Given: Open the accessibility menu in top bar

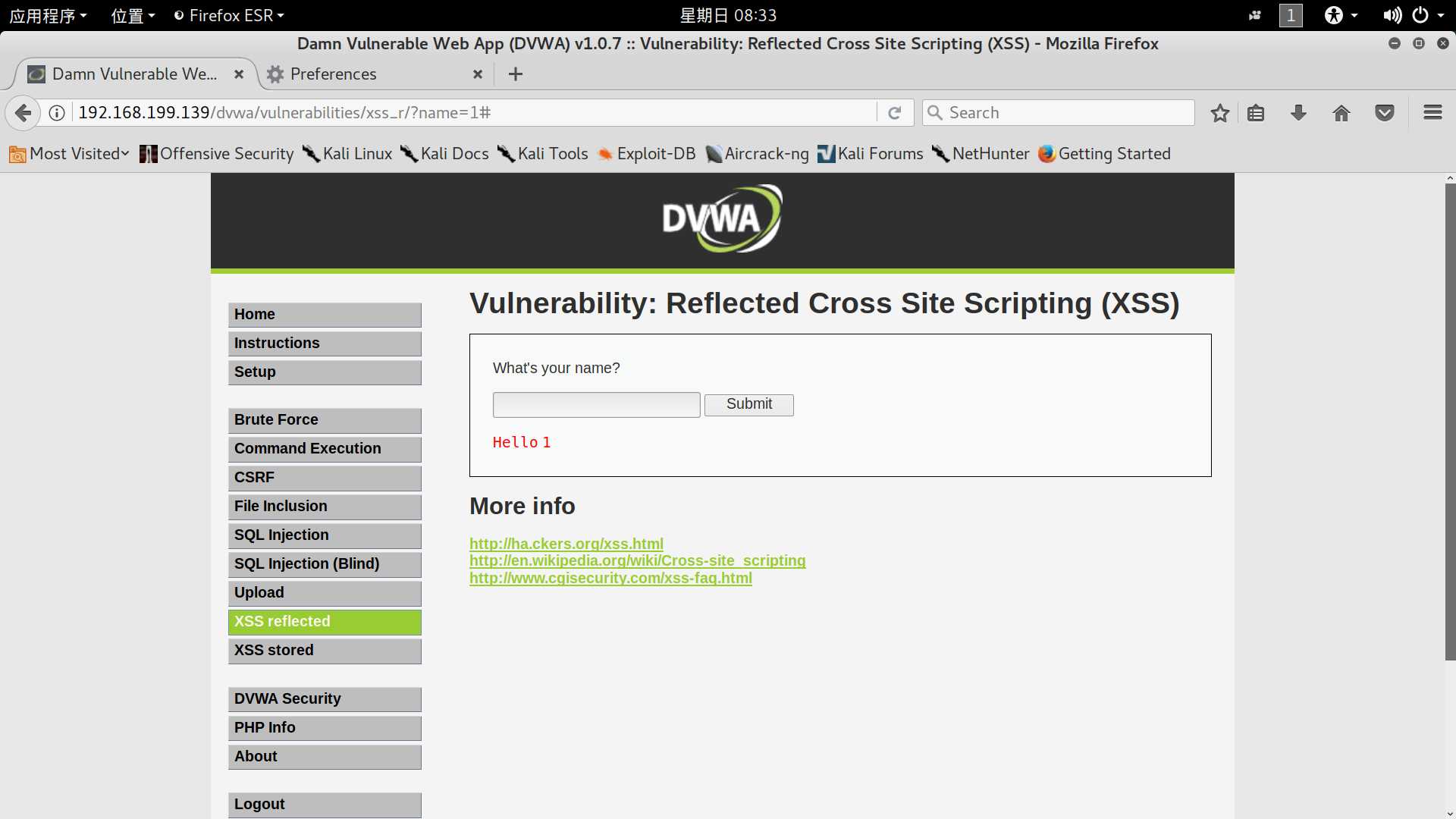Looking at the screenshot, I should tap(1341, 15).
